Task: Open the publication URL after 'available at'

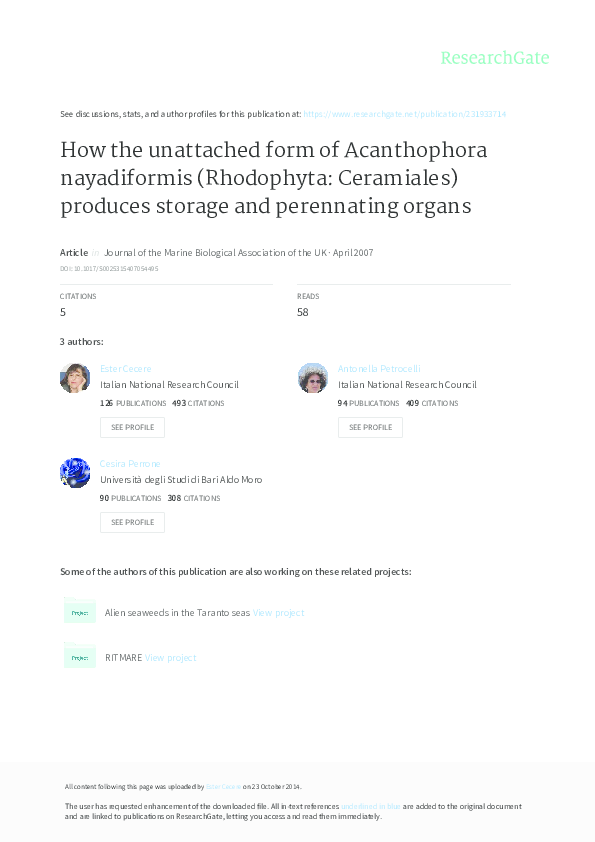Action: point(405,114)
